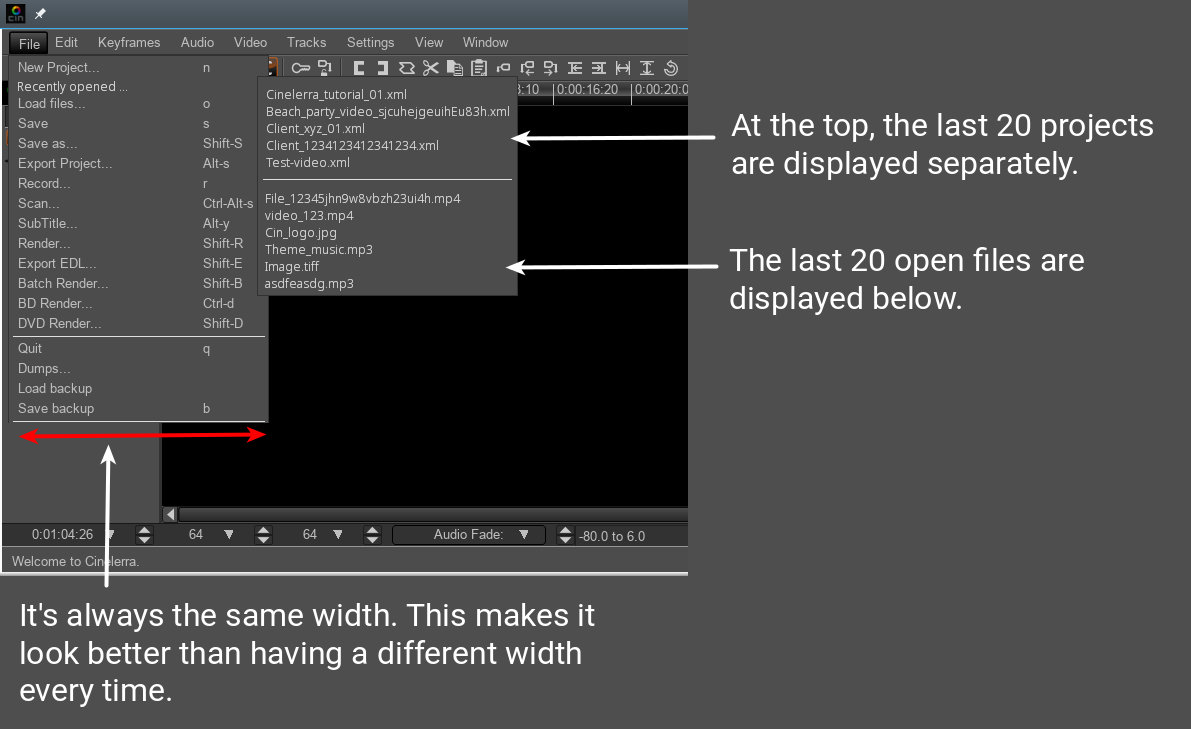
Task: Click the paste clipboard icon
Action: pos(479,68)
